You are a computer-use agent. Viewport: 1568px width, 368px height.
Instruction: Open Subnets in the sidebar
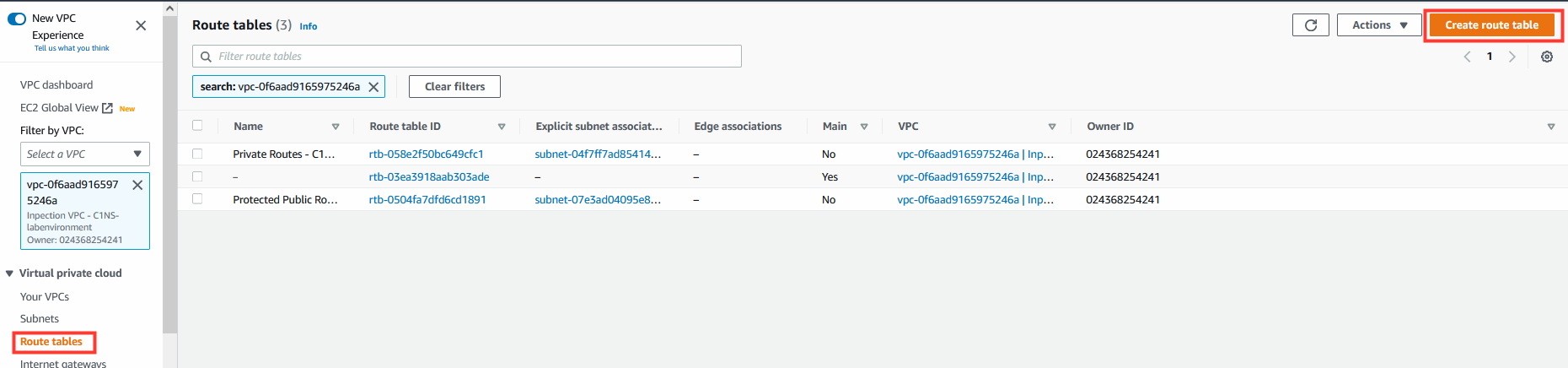click(40, 319)
